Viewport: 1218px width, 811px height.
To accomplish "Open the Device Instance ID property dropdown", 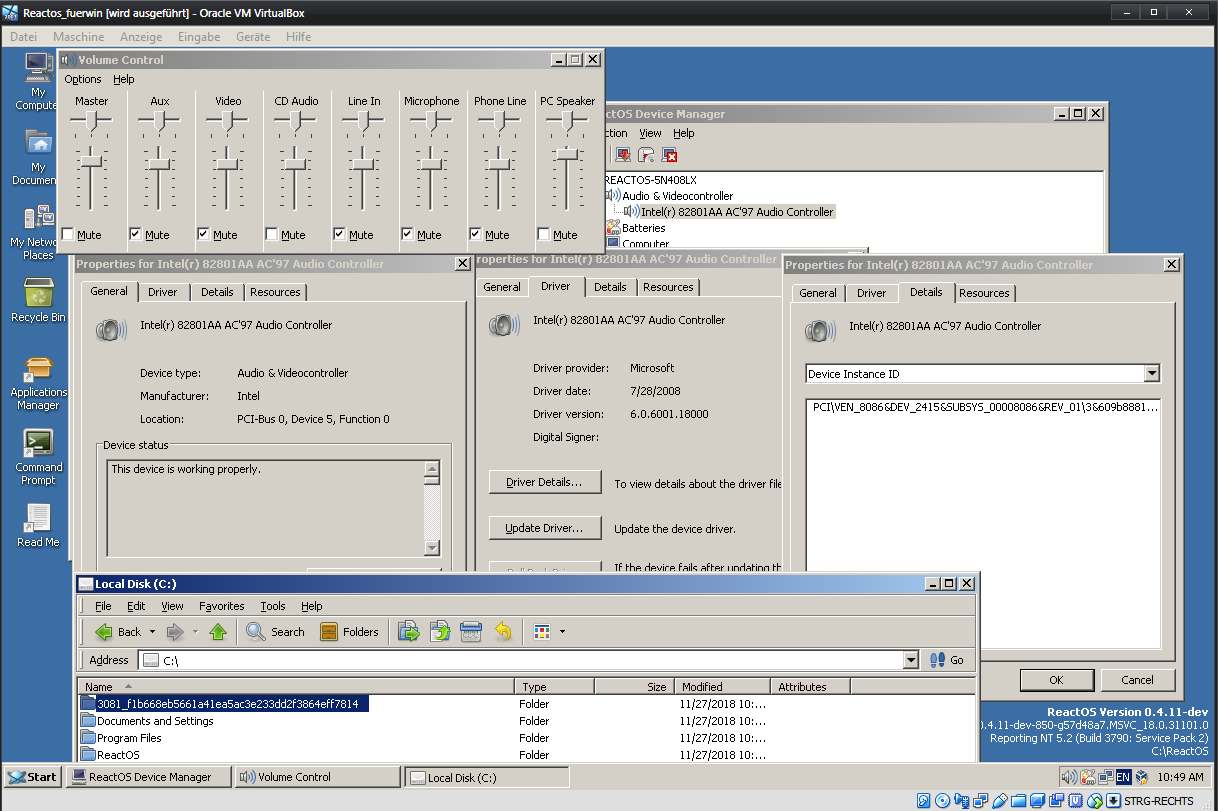I will tap(1152, 374).
